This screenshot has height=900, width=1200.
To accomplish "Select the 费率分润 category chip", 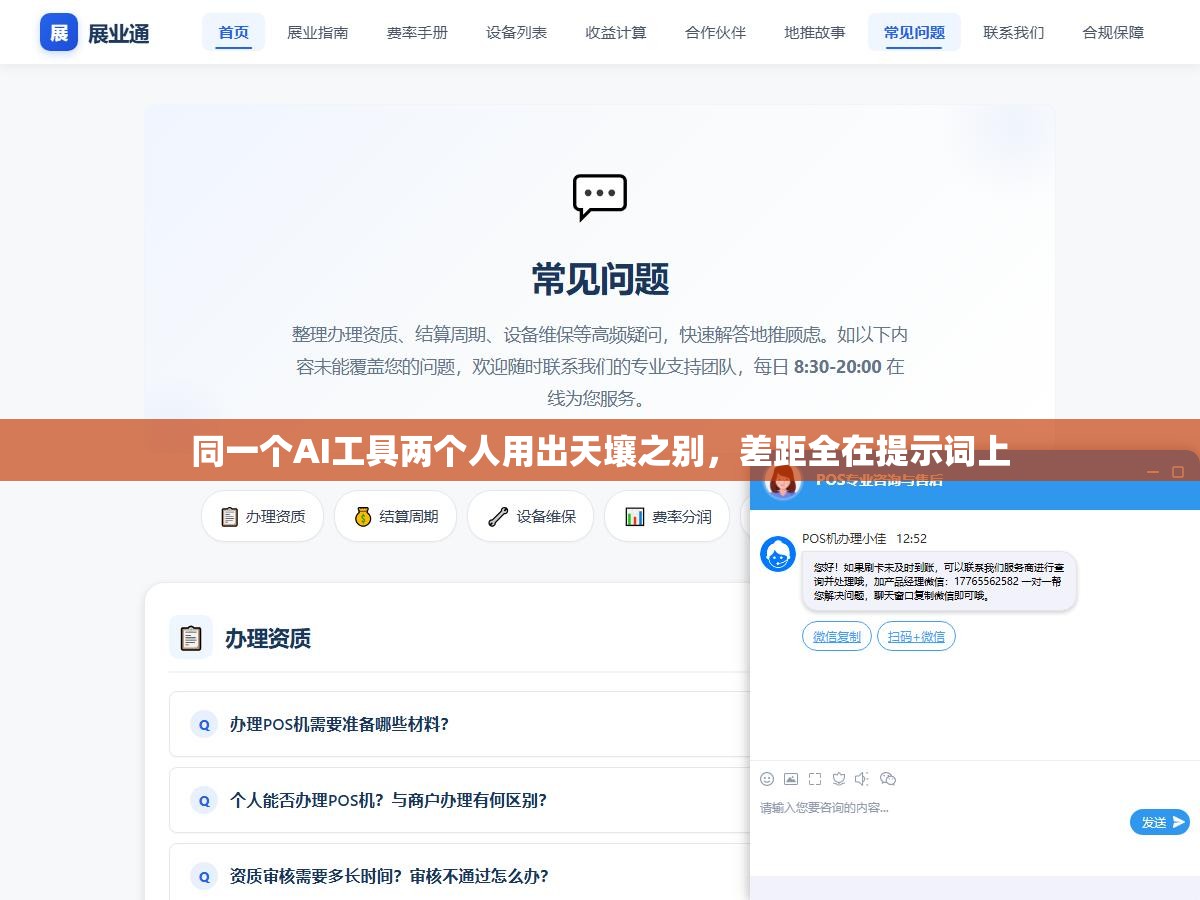I will tap(667, 516).
